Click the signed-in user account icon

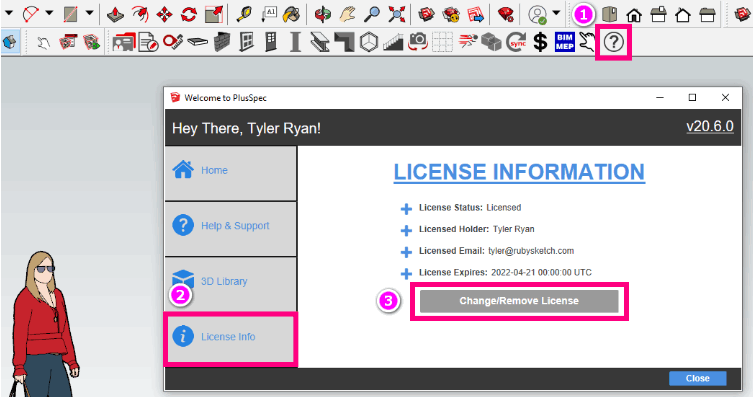[x=537, y=14]
